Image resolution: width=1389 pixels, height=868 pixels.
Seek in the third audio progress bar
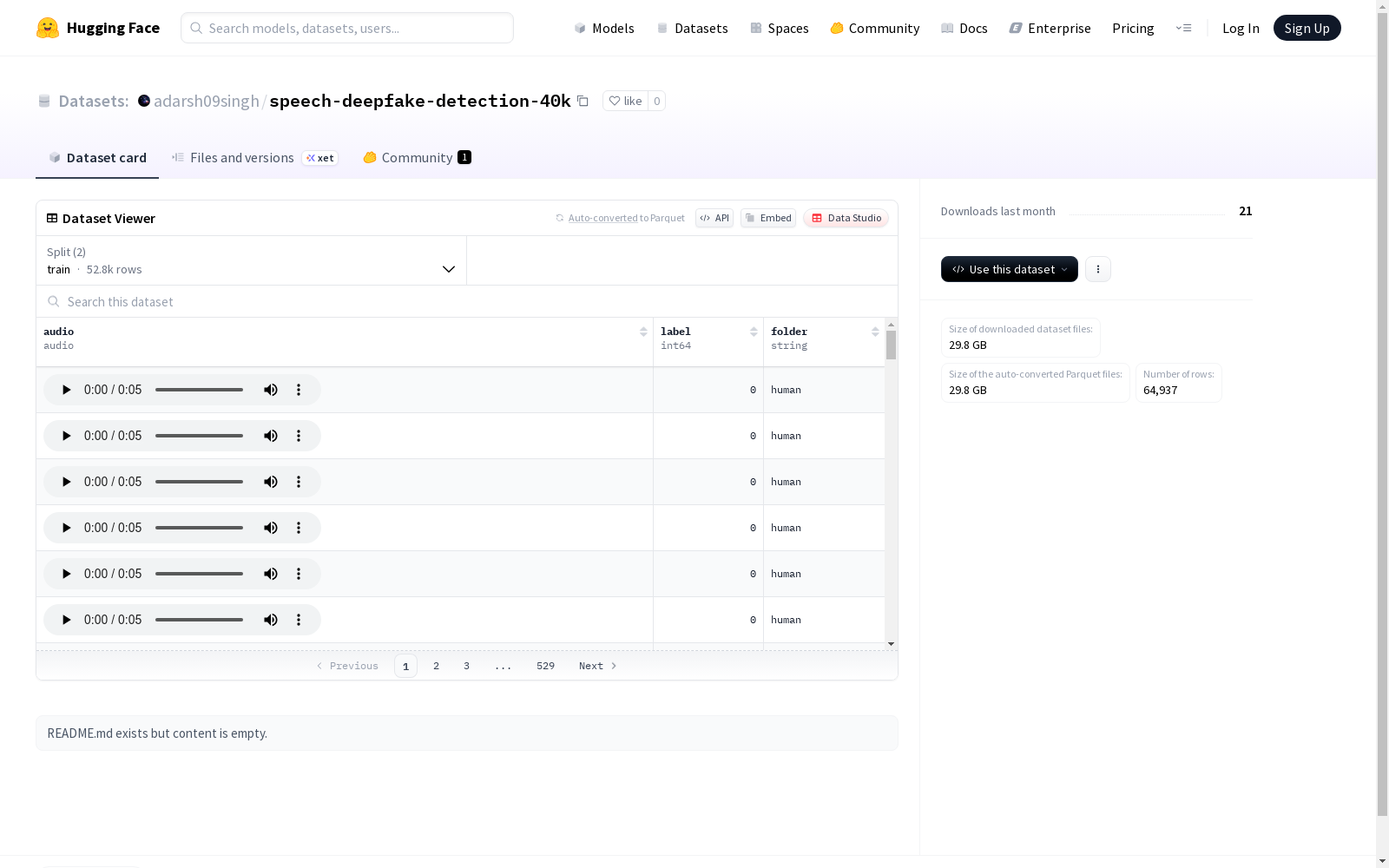[x=200, y=482]
